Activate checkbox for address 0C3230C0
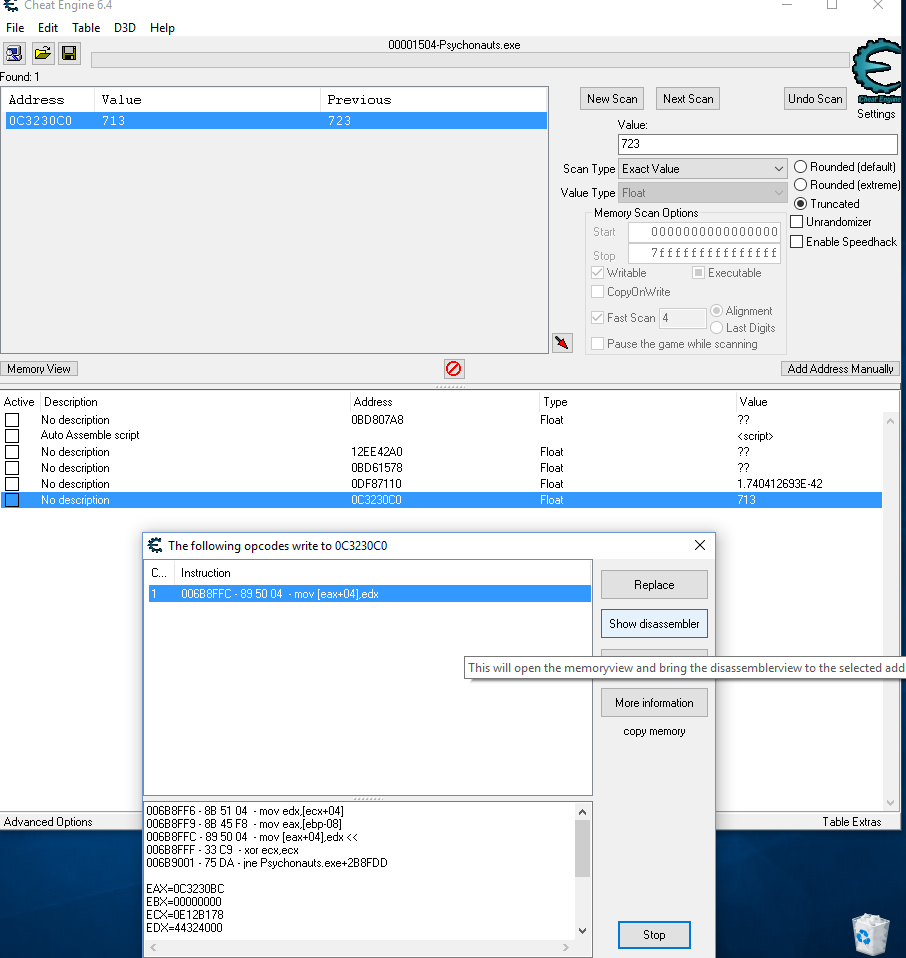This screenshot has width=906, height=958. 12,500
